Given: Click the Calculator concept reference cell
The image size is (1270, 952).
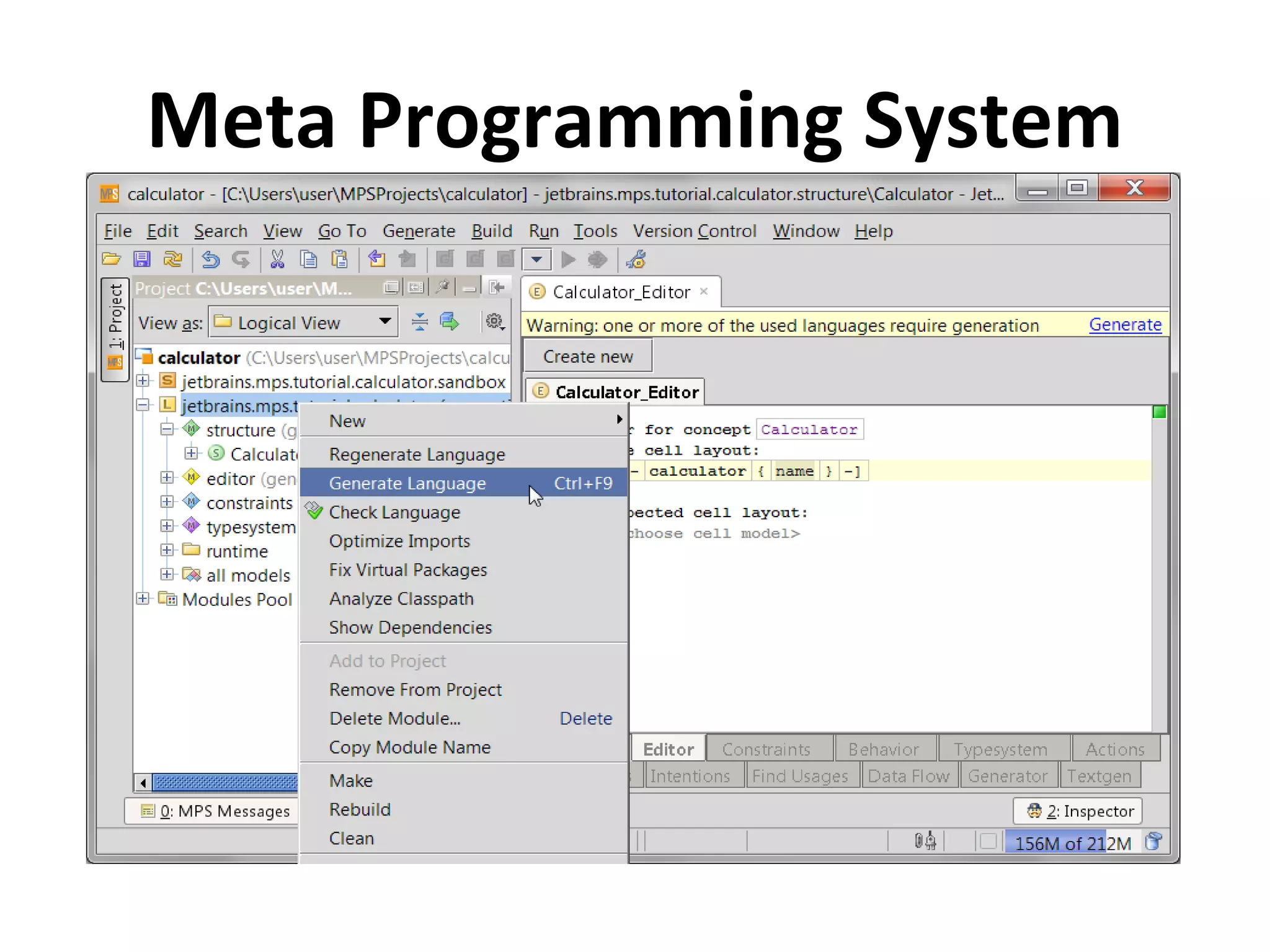Looking at the screenshot, I should (809, 429).
